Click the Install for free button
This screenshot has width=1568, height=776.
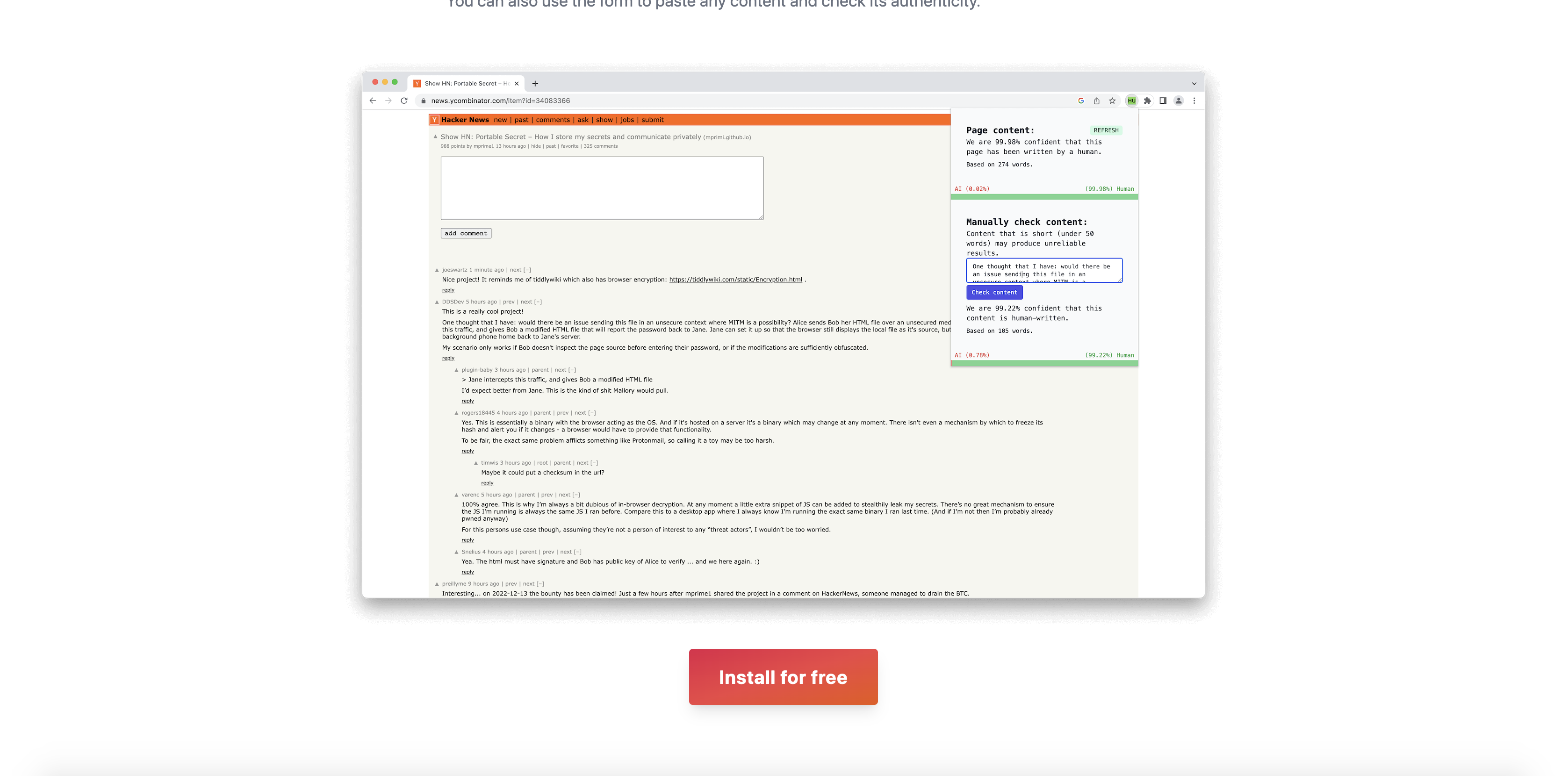pyautogui.click(x=783, y=676)
